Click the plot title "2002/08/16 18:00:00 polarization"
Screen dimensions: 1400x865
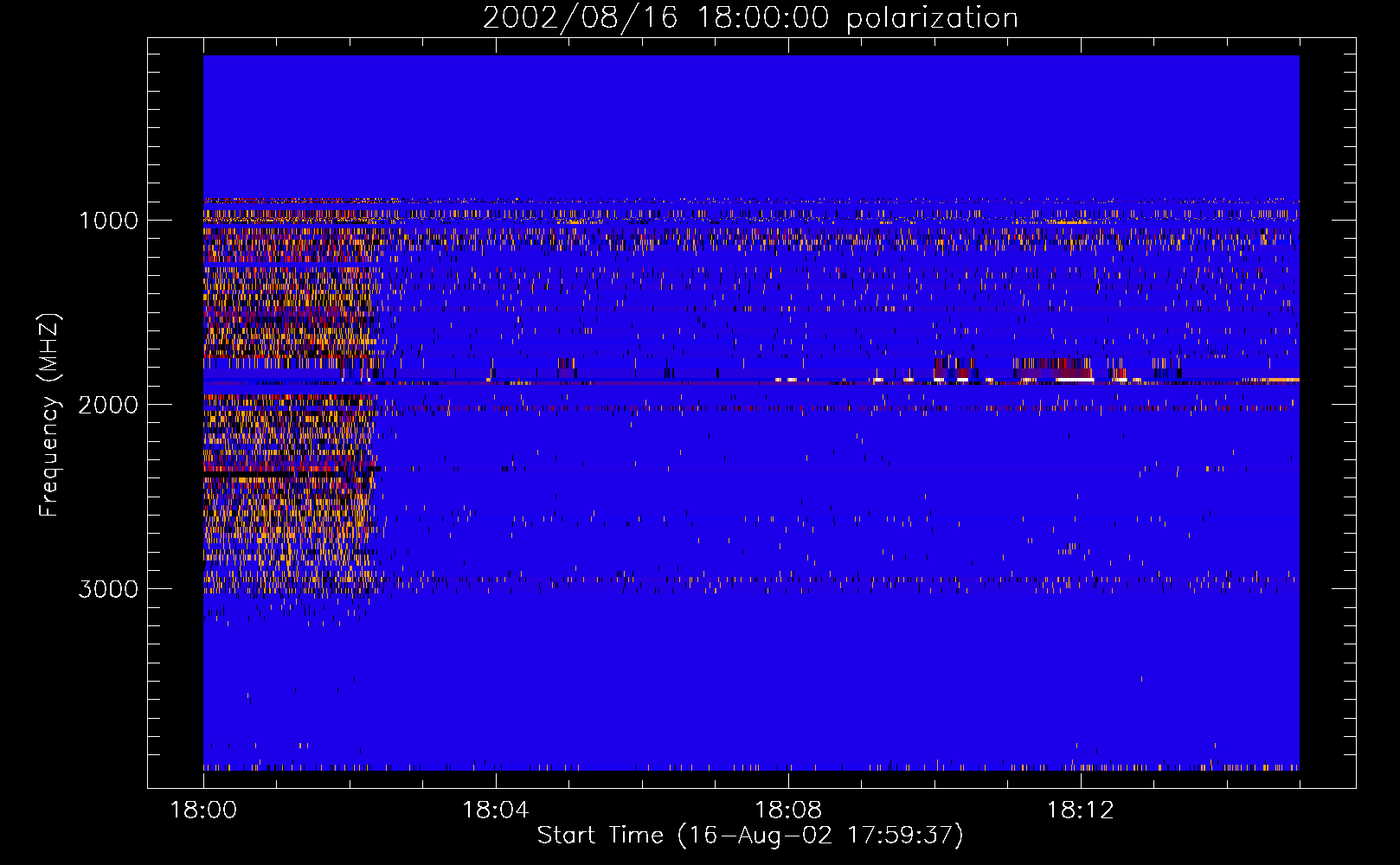click(x=750, y=18)
